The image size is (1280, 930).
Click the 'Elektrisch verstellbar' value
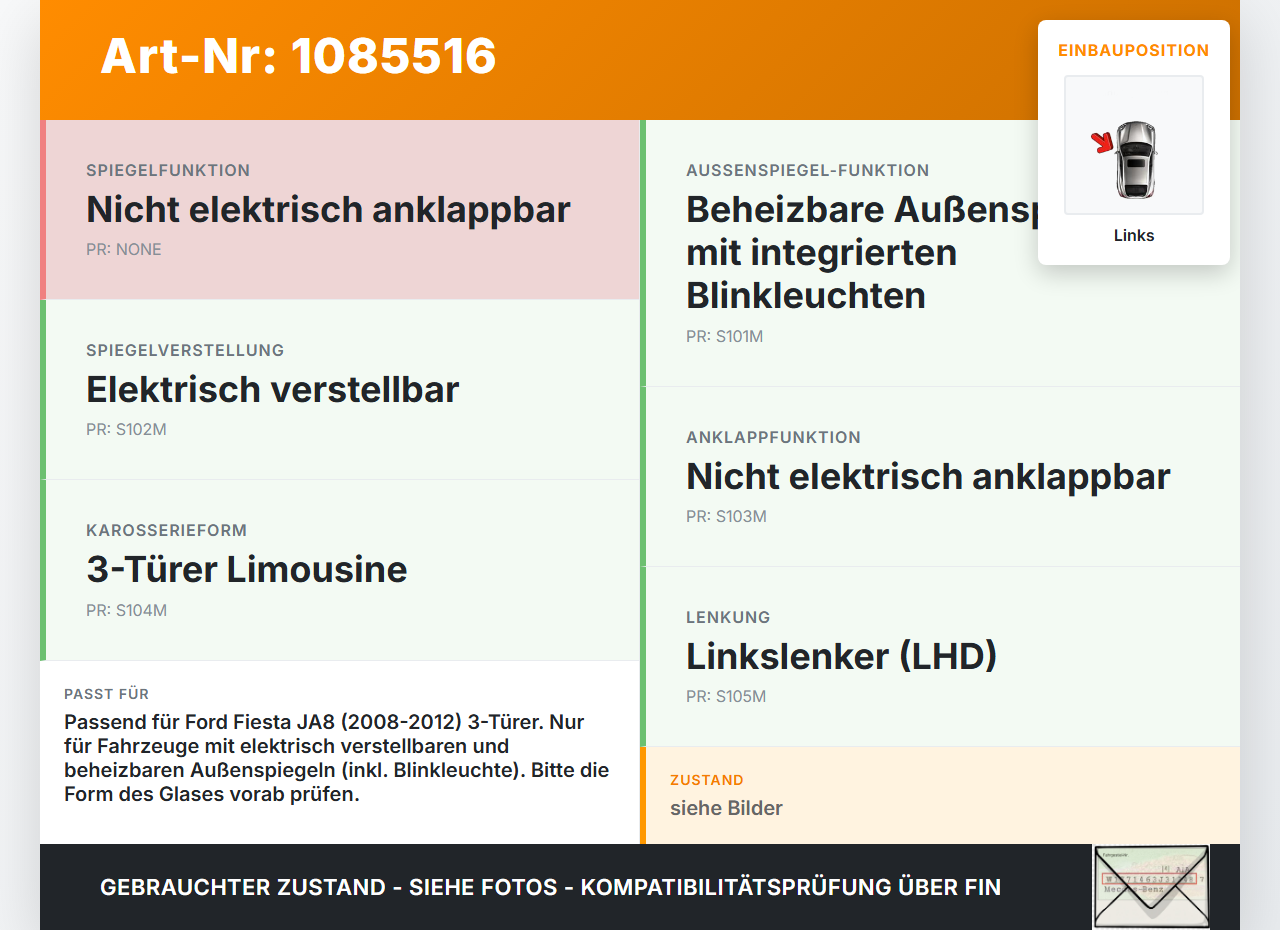pyautogui.click(x=272, y=390)
